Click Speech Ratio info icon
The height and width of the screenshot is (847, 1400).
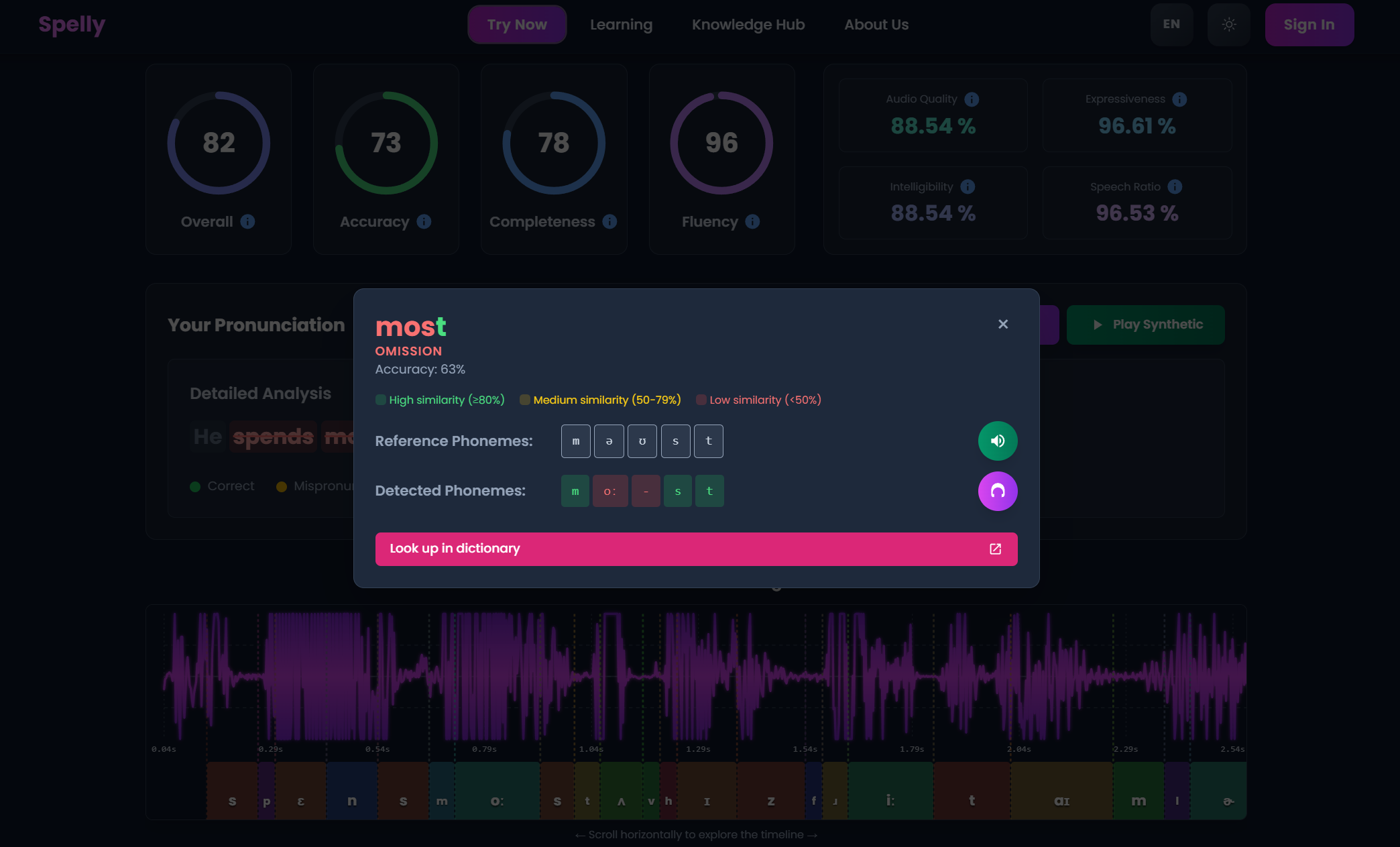coord(1175,186)
